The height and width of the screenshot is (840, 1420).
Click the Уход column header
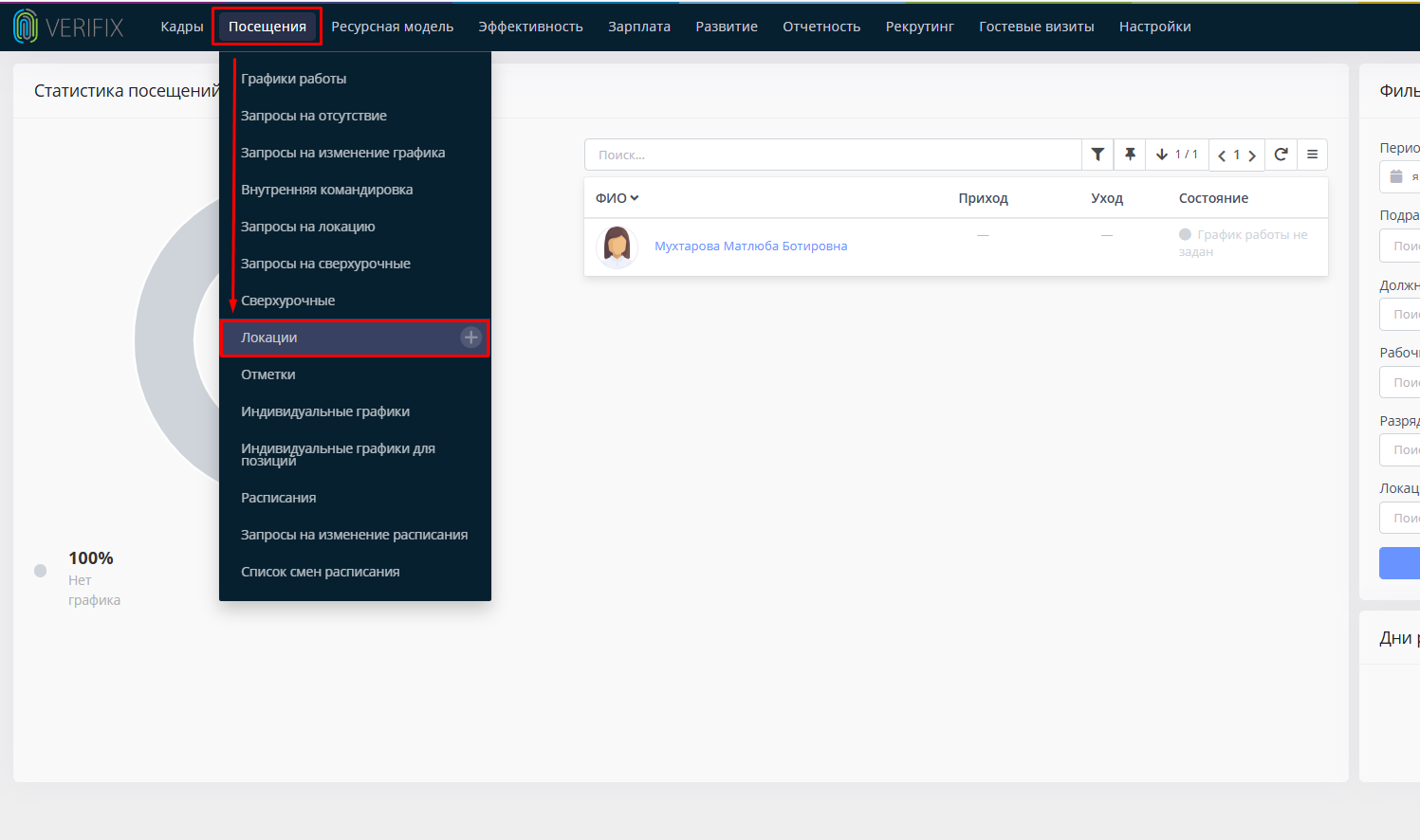(1107, 198)
